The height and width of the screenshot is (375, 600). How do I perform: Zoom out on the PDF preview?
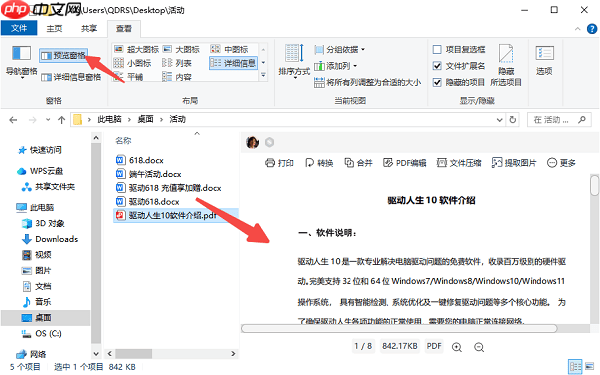point(479,347)
